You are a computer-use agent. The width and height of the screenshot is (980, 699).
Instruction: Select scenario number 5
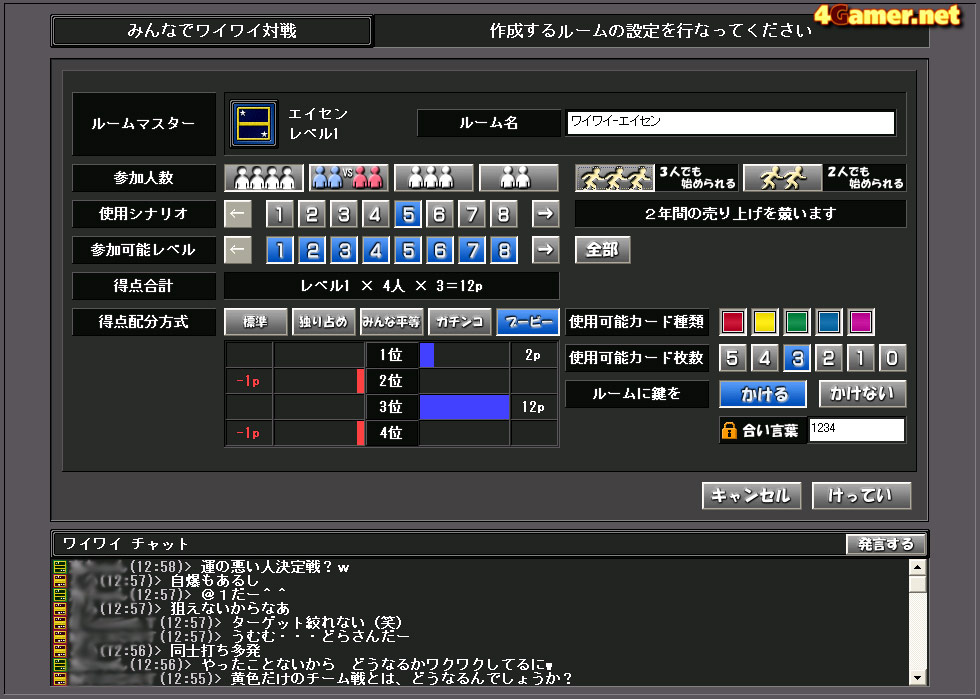pos(408,214)
